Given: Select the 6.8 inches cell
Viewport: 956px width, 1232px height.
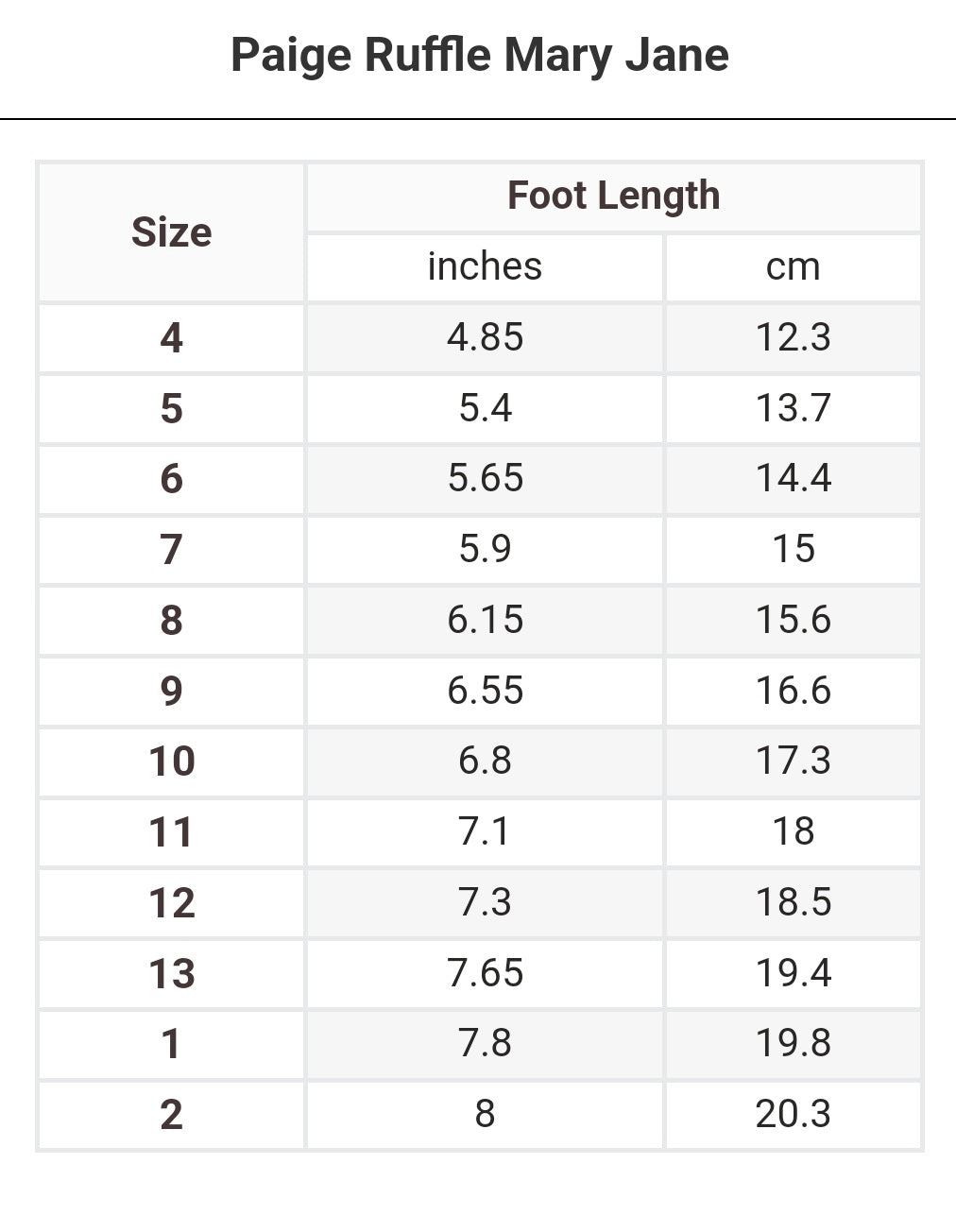Looking at the screenshot, I should point(485,761).
